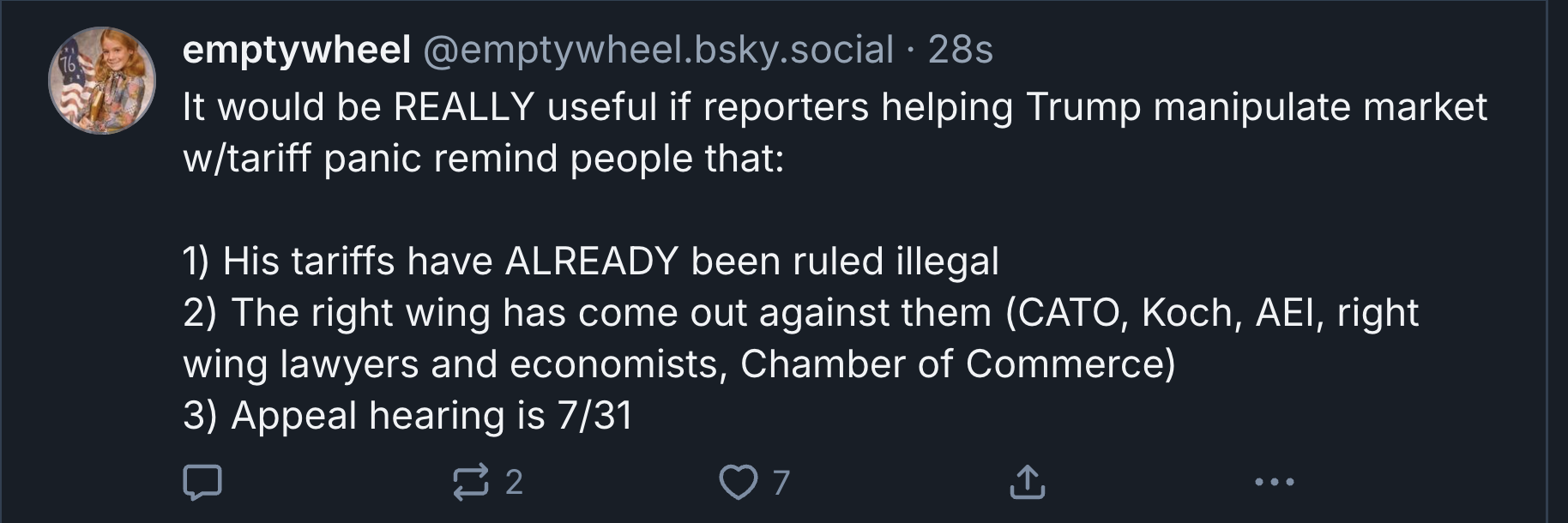Select the 'w/tariff panic remind people that:' line
The height and width of the screenshot is (523, 1568).
coord(484,159)
